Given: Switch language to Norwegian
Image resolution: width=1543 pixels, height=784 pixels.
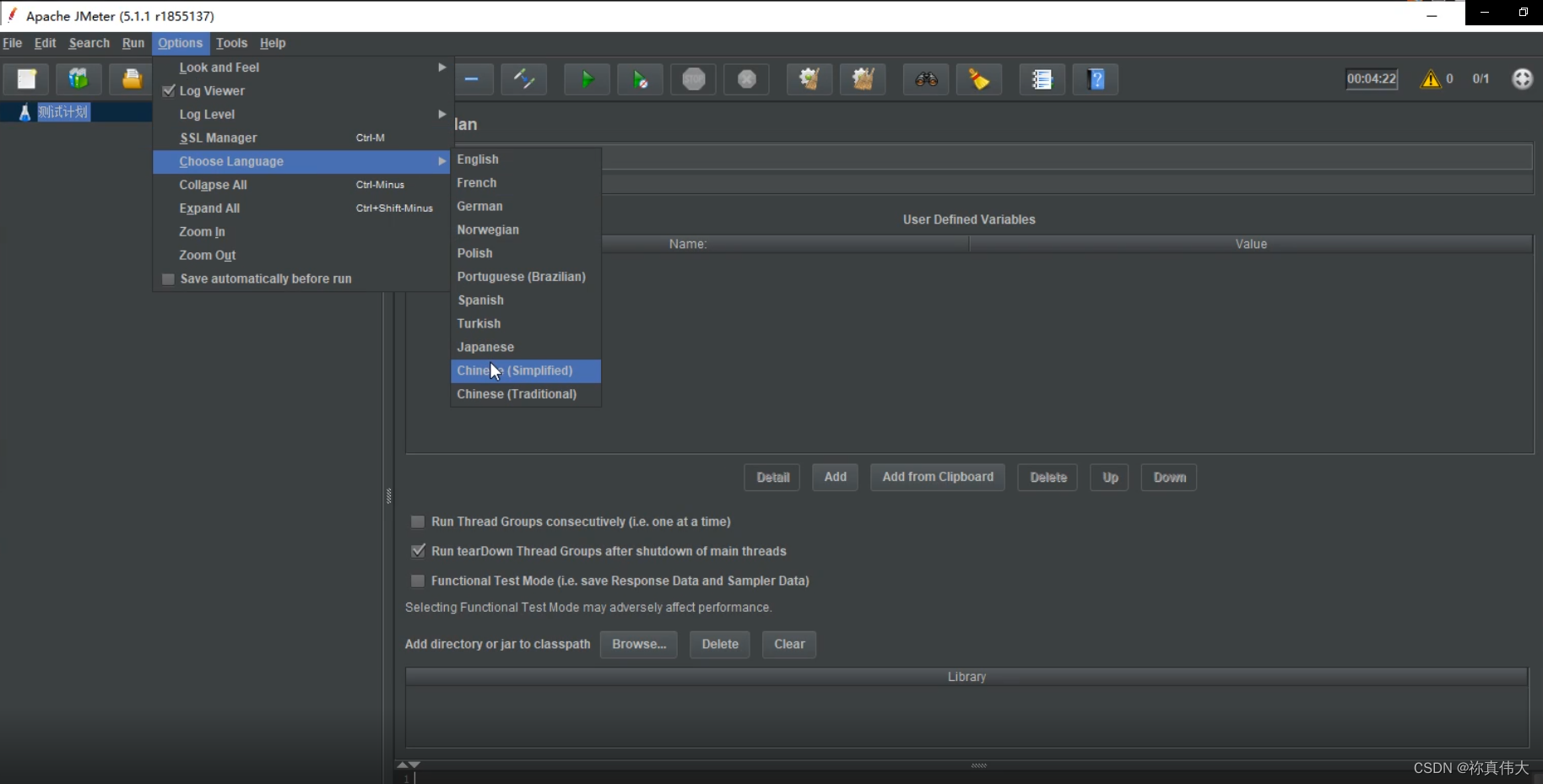Looking at the screenshot, I should (526, 230).
